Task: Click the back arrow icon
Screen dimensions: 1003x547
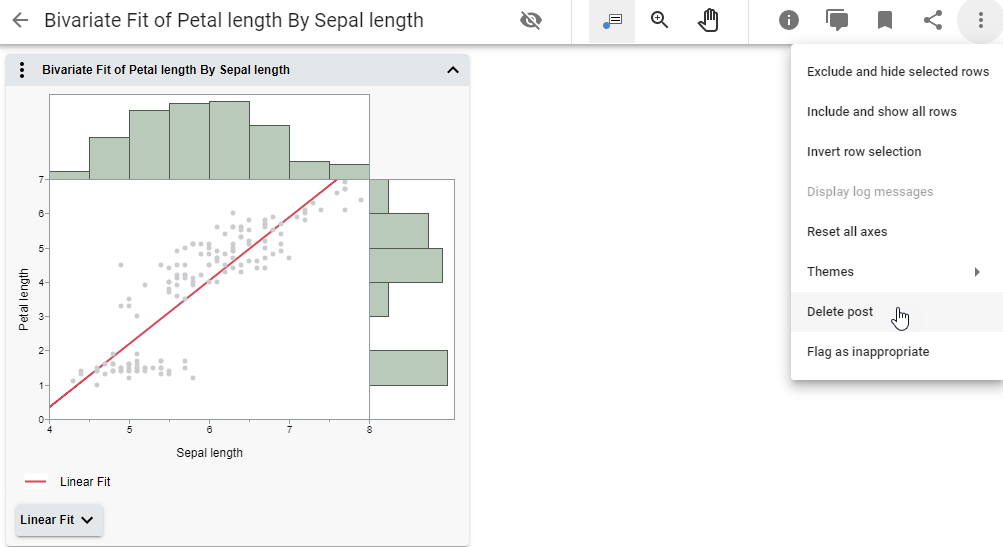Action: point(20,21)
